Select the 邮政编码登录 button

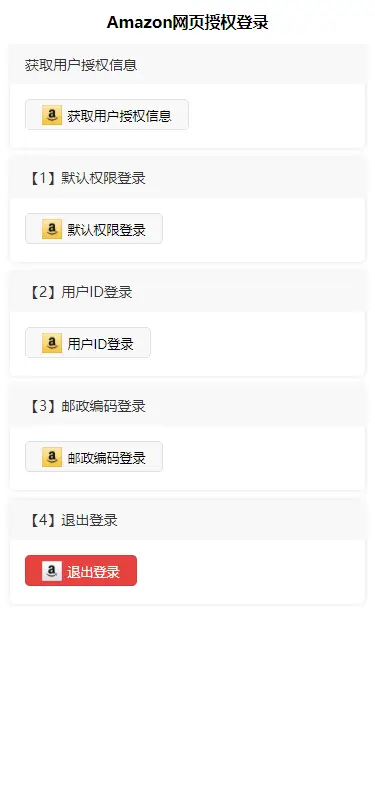click(x=94, y=456)
